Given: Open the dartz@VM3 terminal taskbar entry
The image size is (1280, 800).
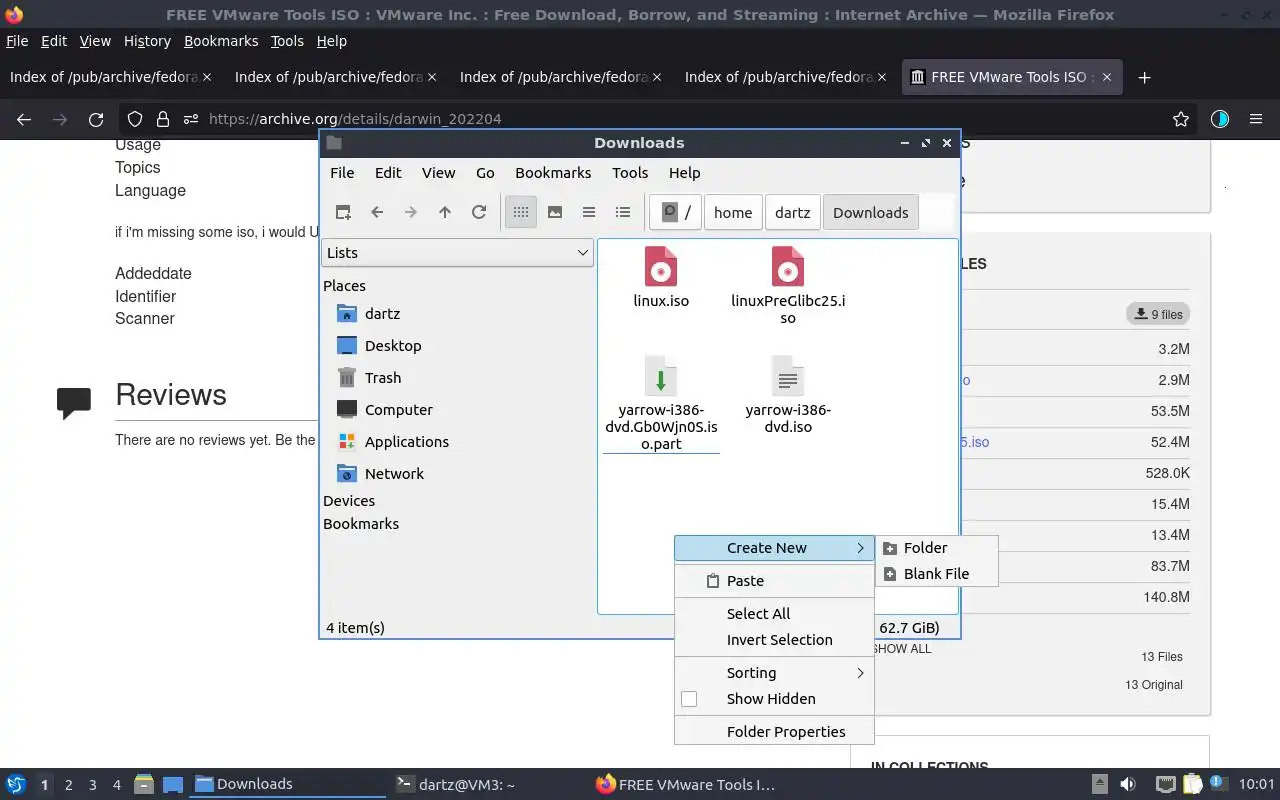Looking at the screenshot, I should tap(487, 785).
